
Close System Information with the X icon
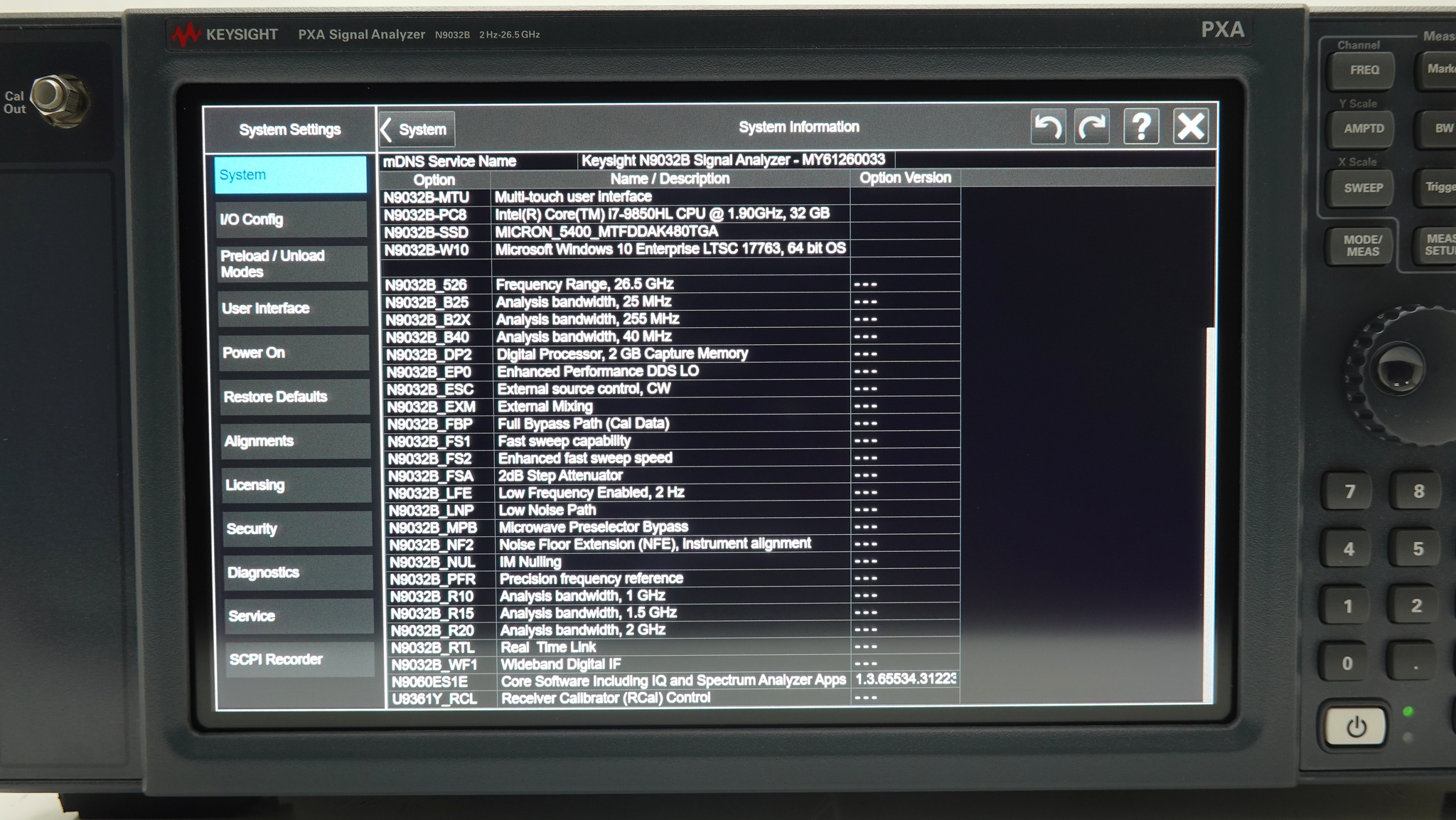point(1191,127)
